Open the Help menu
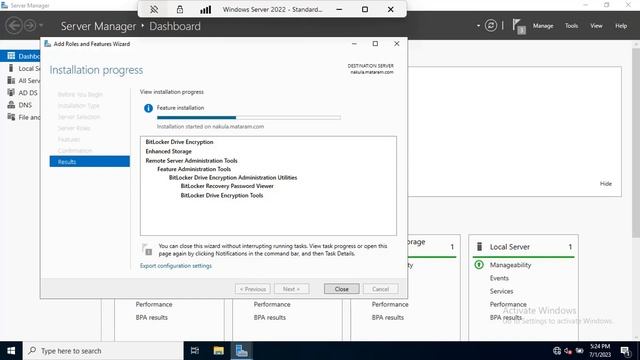Screen dimensions: 640x360 click(621, 26)
